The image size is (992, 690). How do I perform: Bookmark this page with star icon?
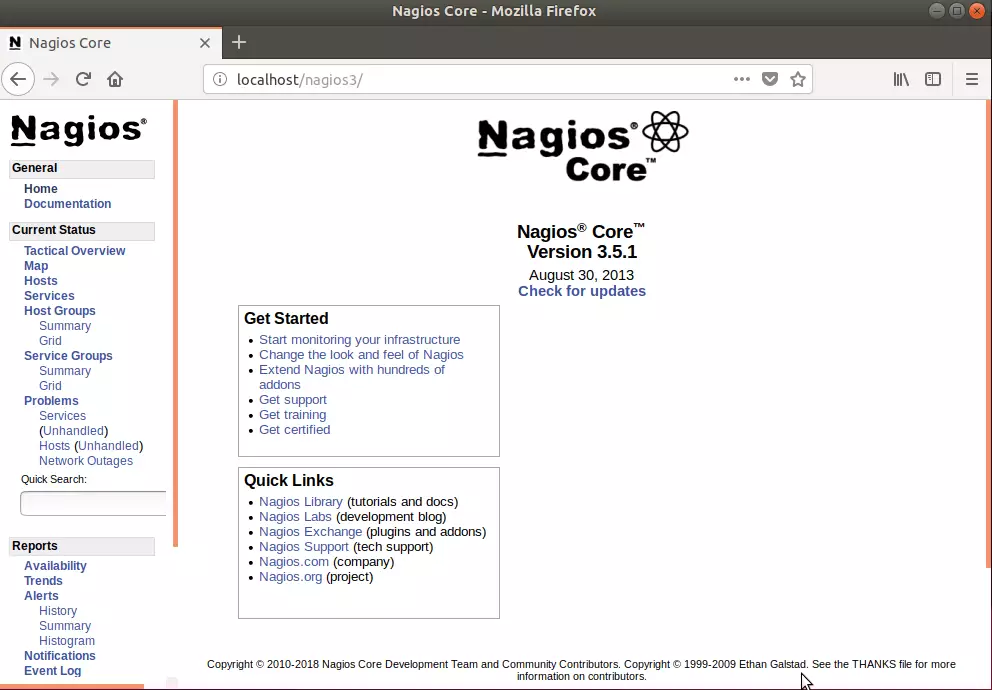click(x=798, y=80)
